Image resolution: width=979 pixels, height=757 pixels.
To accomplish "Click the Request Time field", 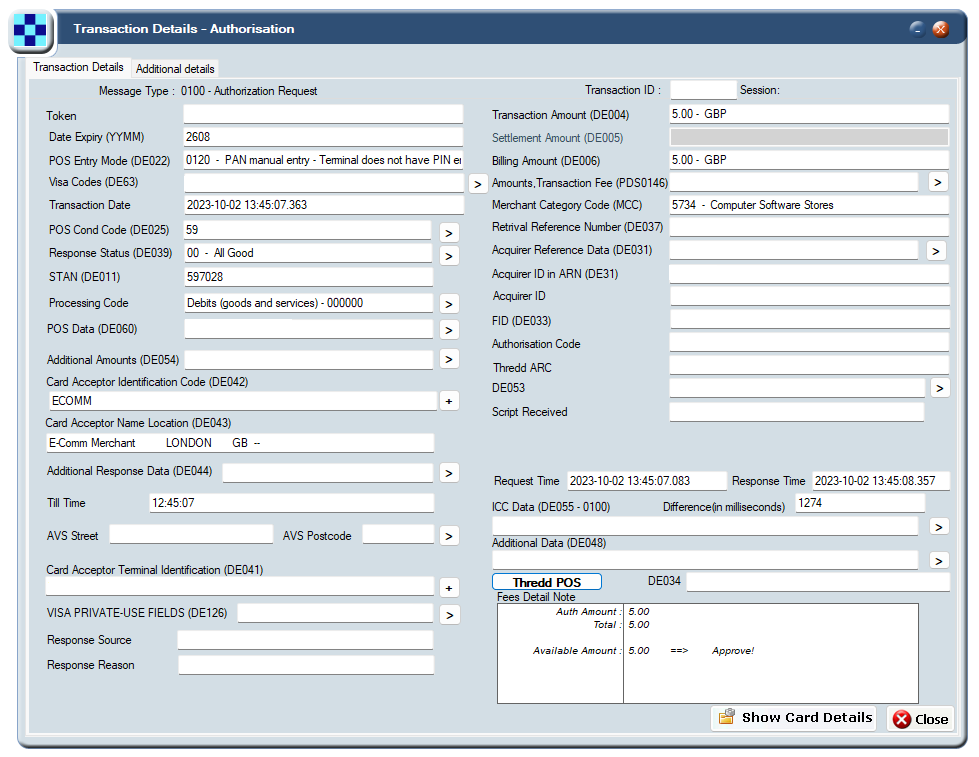I will 647,481.
